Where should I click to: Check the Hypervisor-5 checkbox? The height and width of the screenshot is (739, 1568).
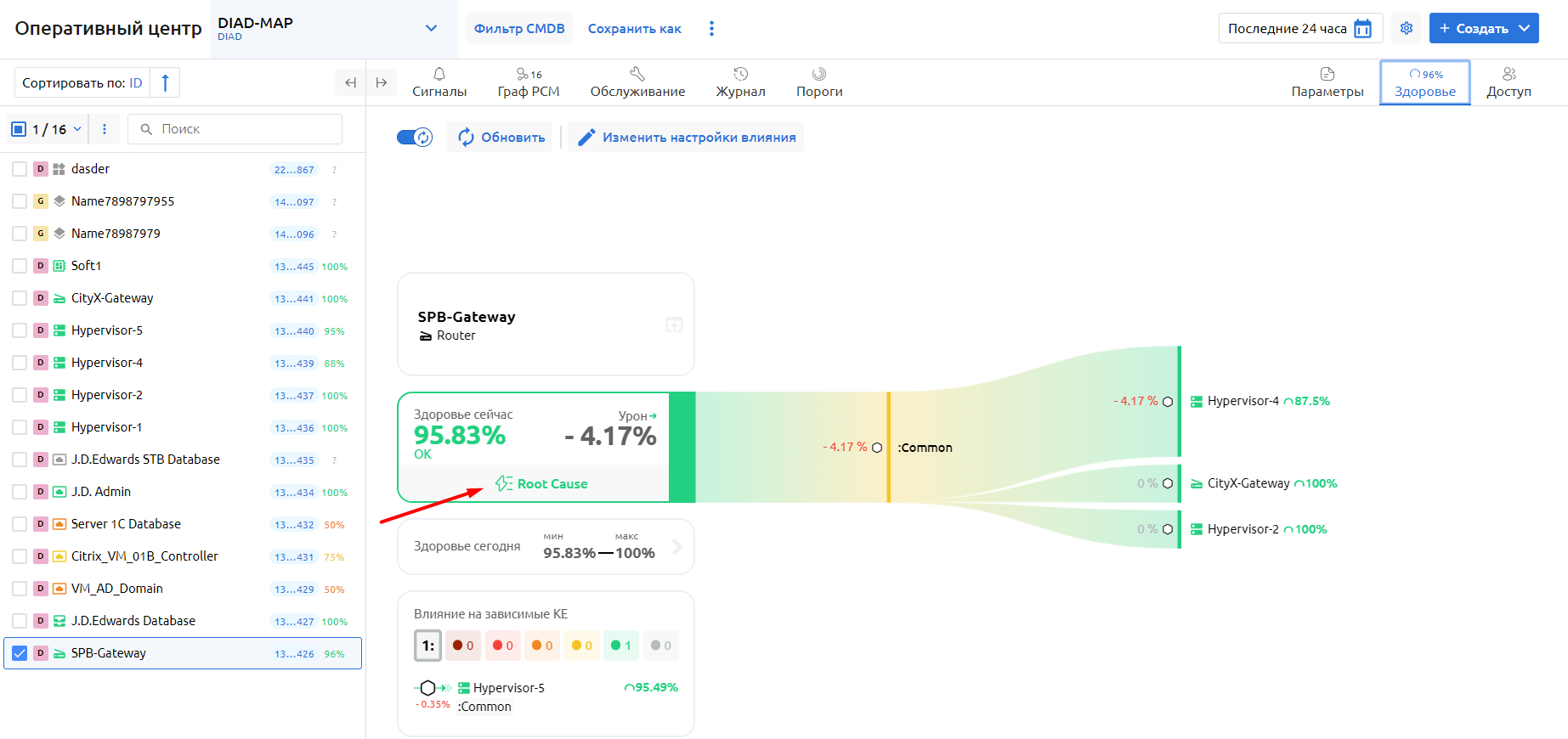(x=20, y=330)
